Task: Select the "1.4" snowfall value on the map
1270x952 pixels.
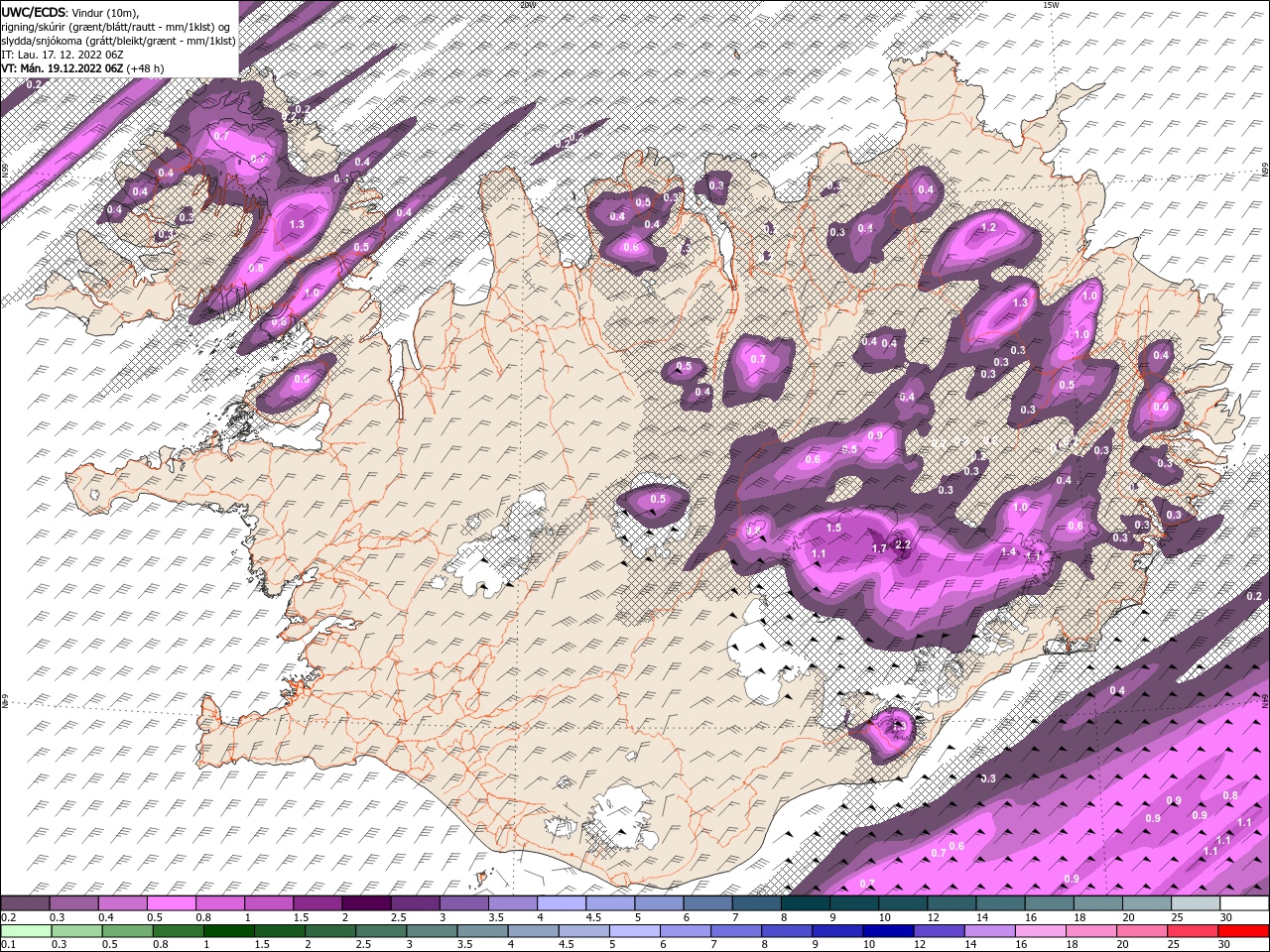Action: (x=1008, y=551)
